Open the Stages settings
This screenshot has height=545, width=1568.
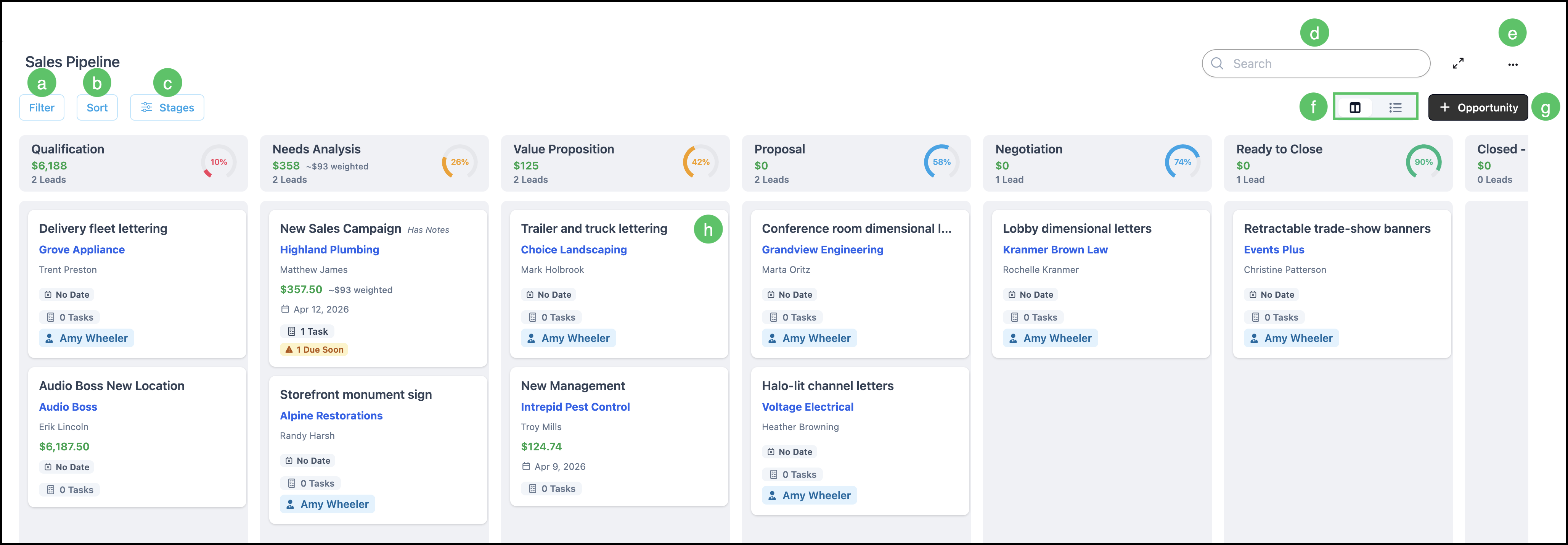coord(167,108)
